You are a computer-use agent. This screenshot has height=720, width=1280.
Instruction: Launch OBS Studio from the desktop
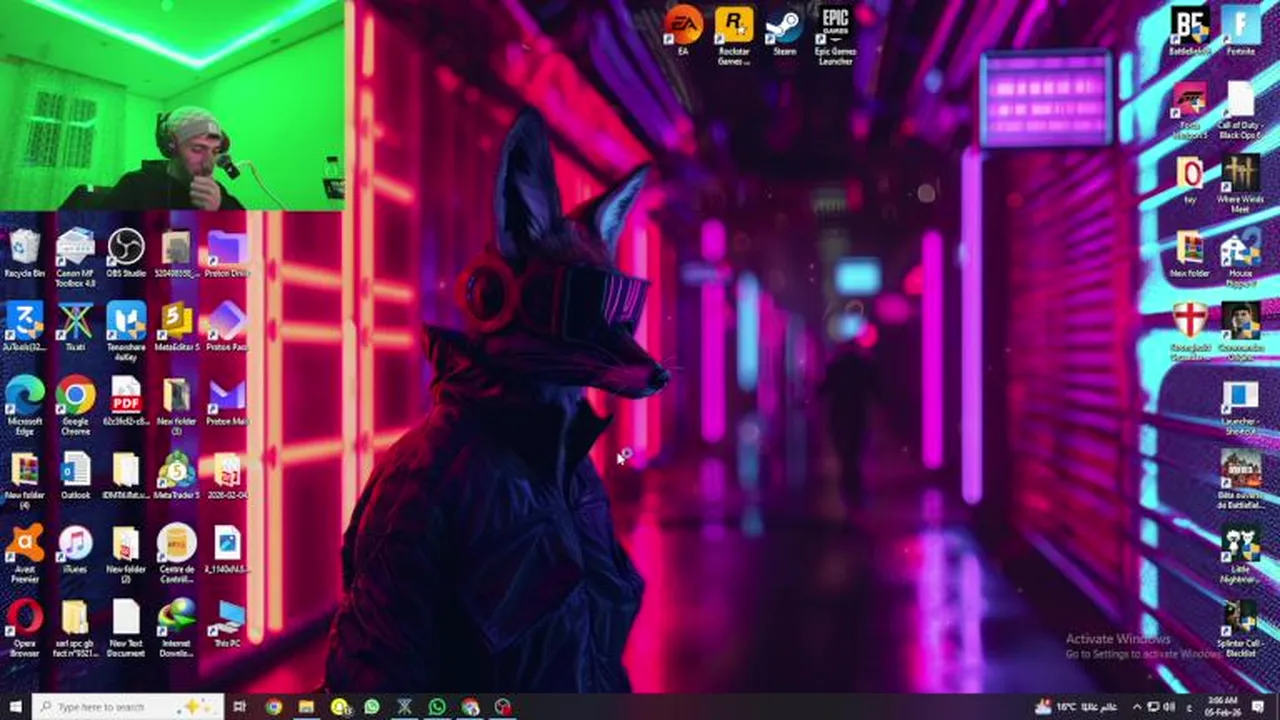pos(126,252)
